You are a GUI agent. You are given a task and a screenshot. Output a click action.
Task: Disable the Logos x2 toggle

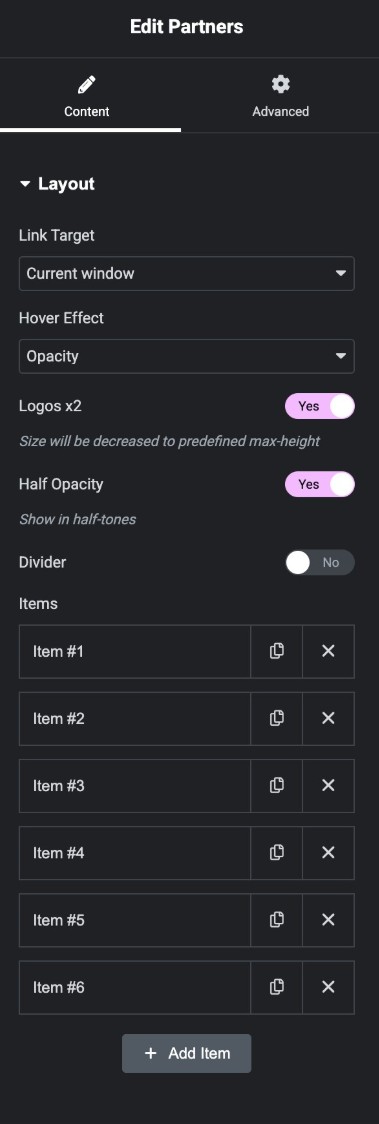pyautogui.click(x=320, y=406)
